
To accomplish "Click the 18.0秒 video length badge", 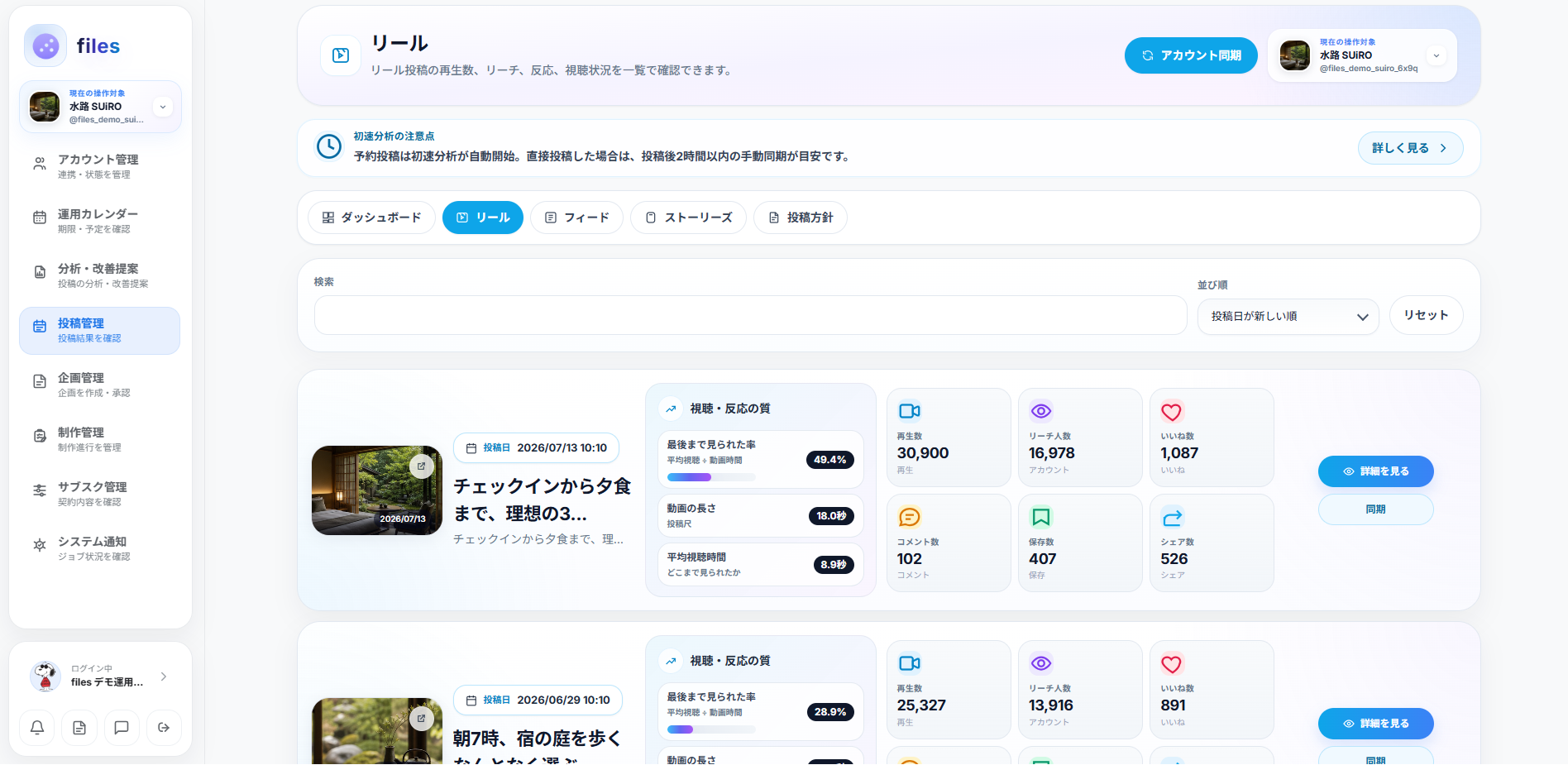I will tap(831, 516).
